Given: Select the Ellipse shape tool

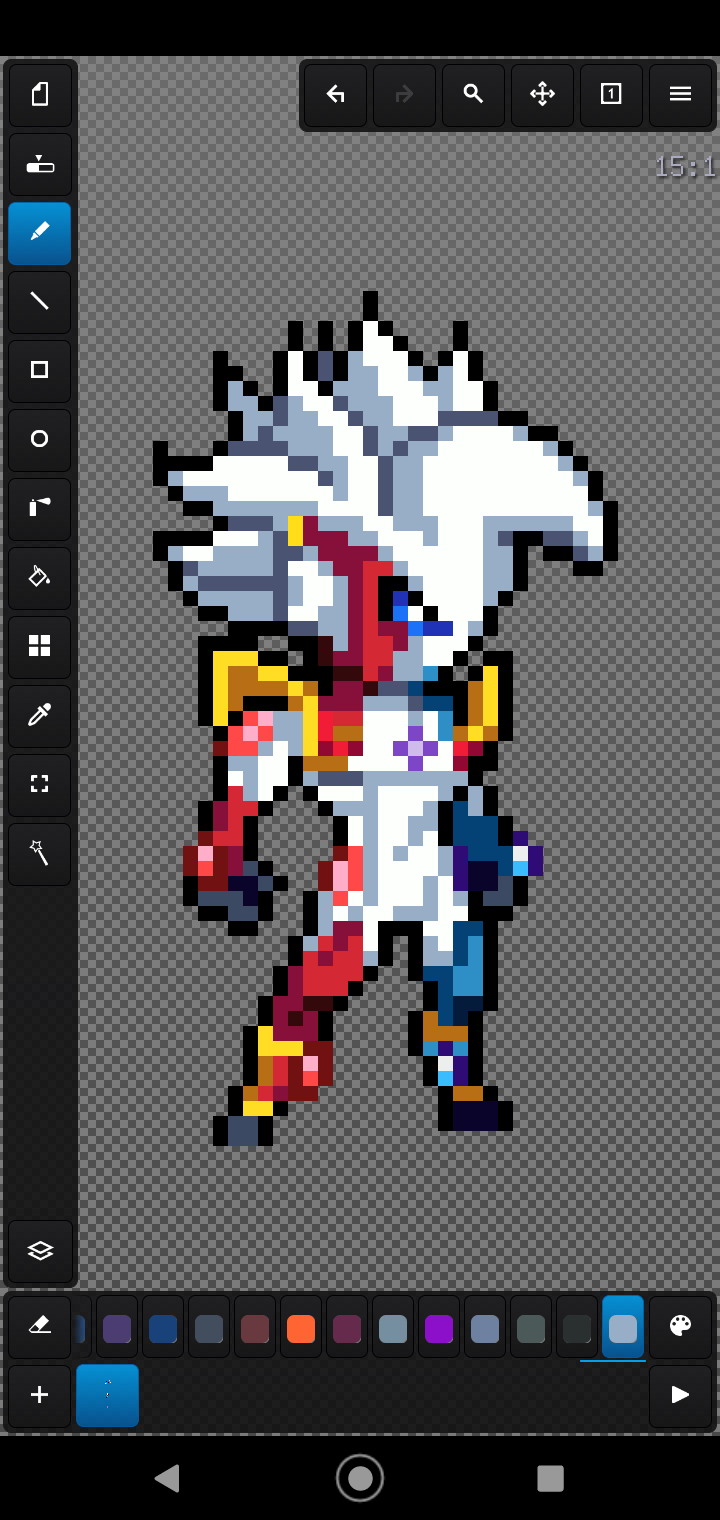Looking at the screenshot, I should 40,440.
